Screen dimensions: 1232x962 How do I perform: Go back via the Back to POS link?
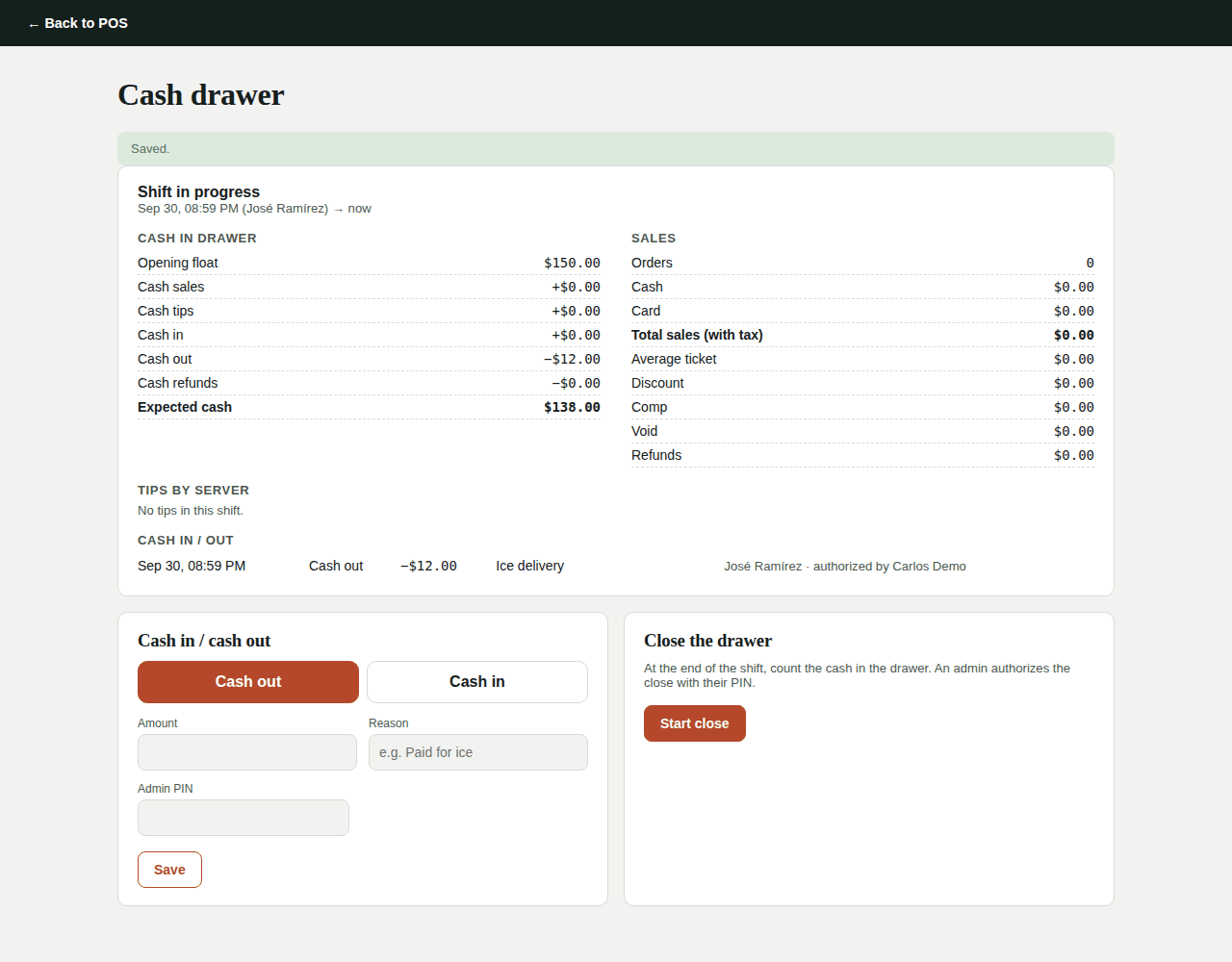pyautogui.click(x=78, y=23)
